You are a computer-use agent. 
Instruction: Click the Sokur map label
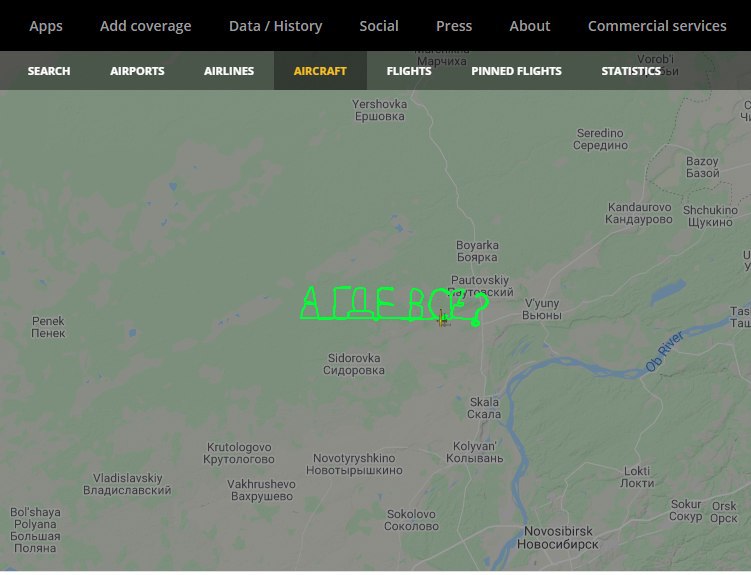(686, 510)
